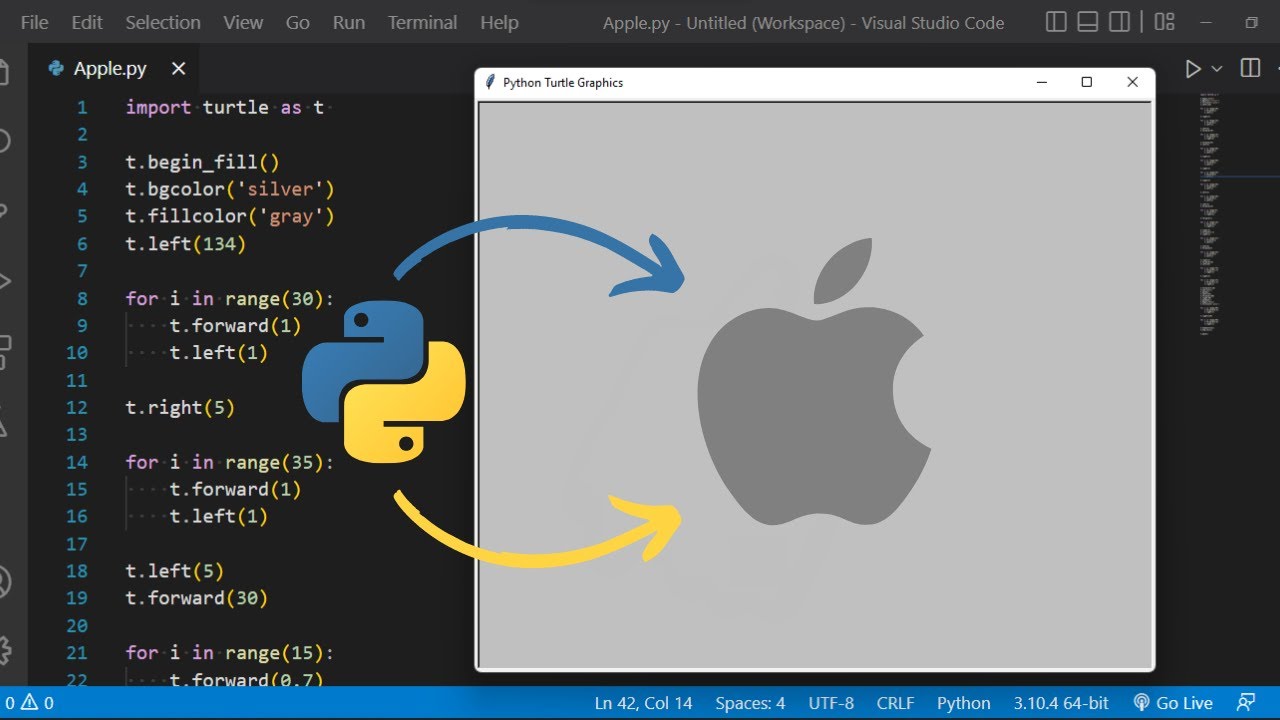Click line number 1 in the gutter
Image resolution: width=1280 pixels, height=720 pixels.
82,107
